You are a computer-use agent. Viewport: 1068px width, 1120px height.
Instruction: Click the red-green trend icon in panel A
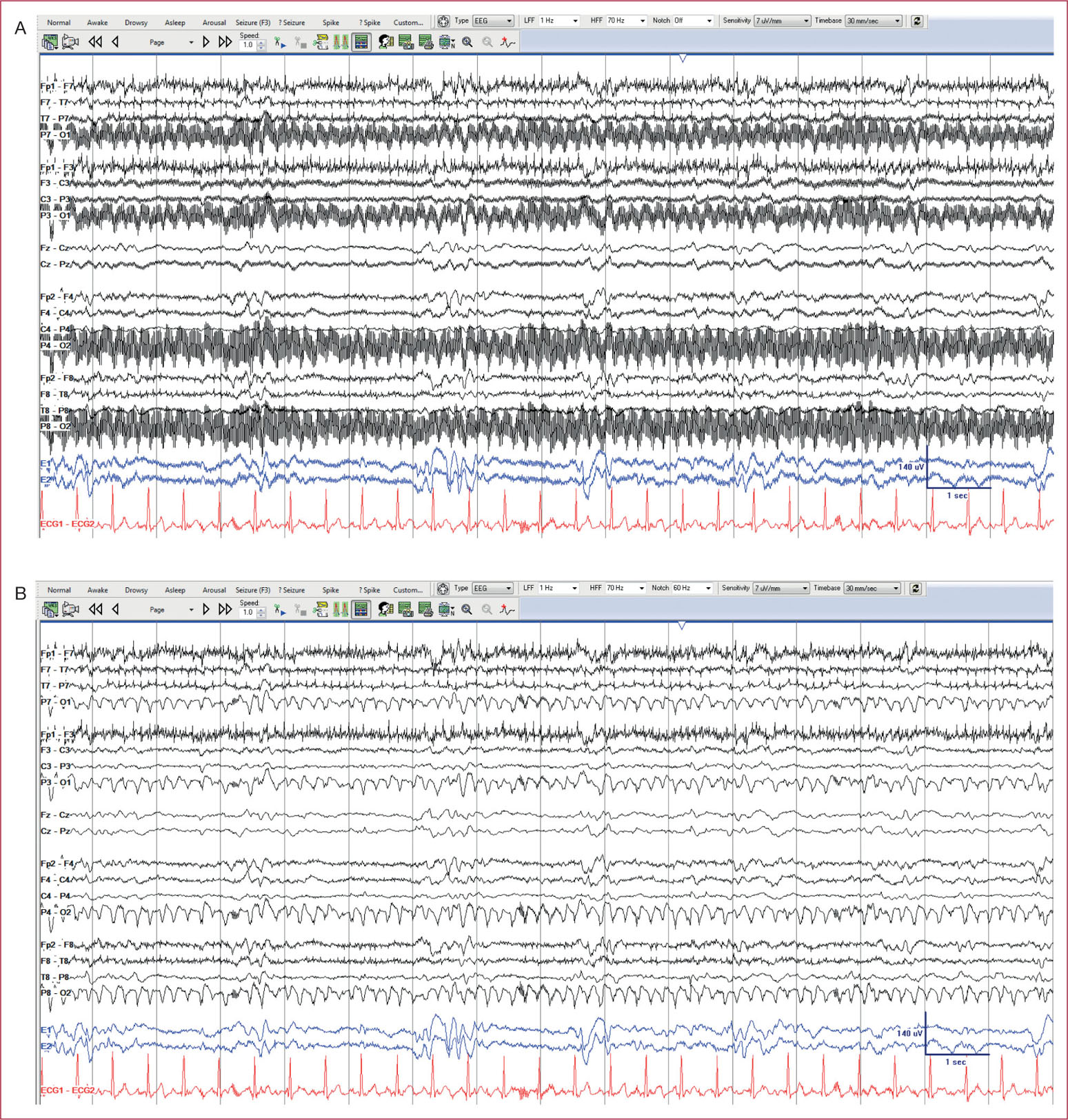(x=341, y=42)
